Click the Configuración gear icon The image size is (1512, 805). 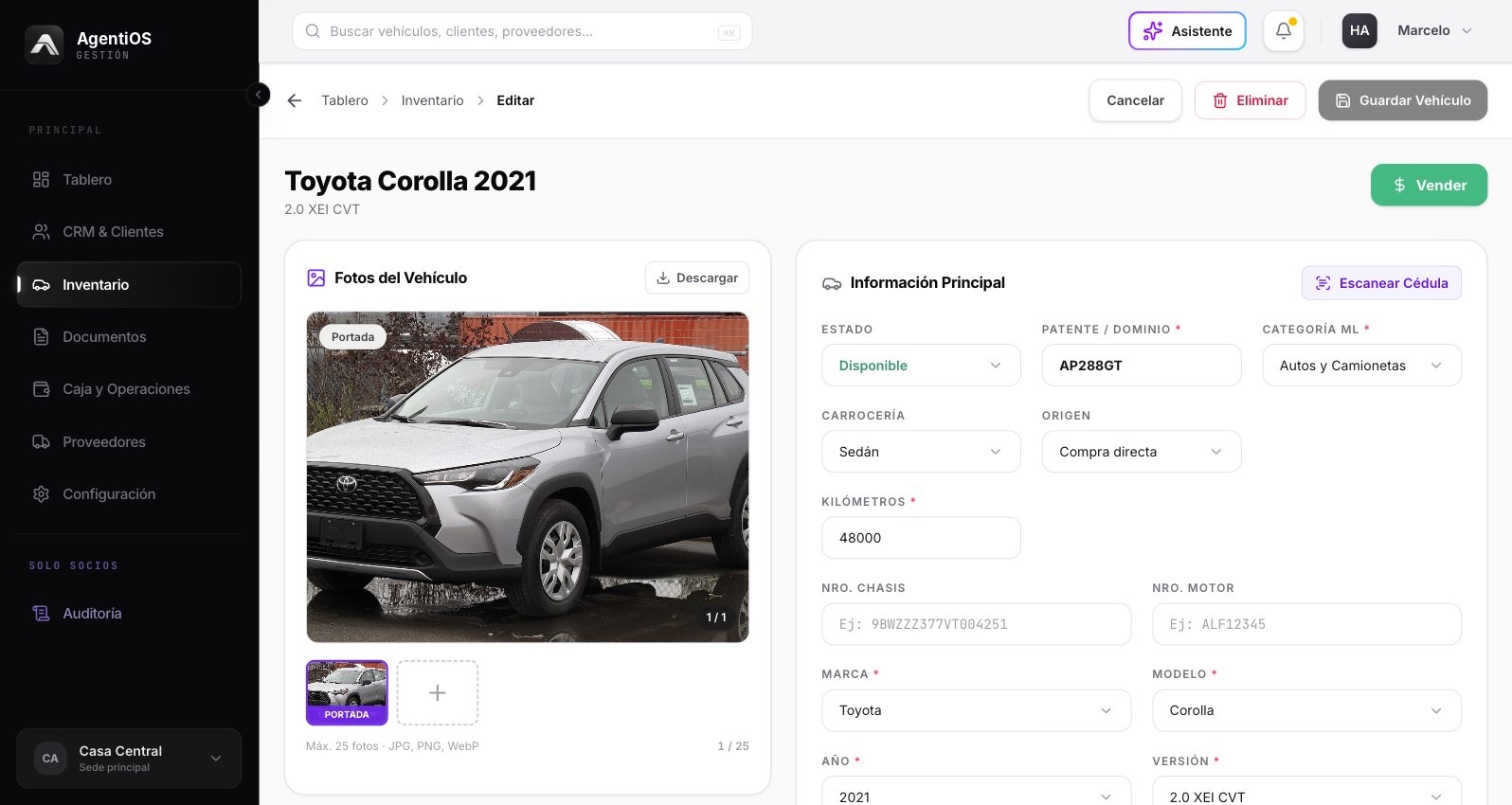tap(41, 494)
